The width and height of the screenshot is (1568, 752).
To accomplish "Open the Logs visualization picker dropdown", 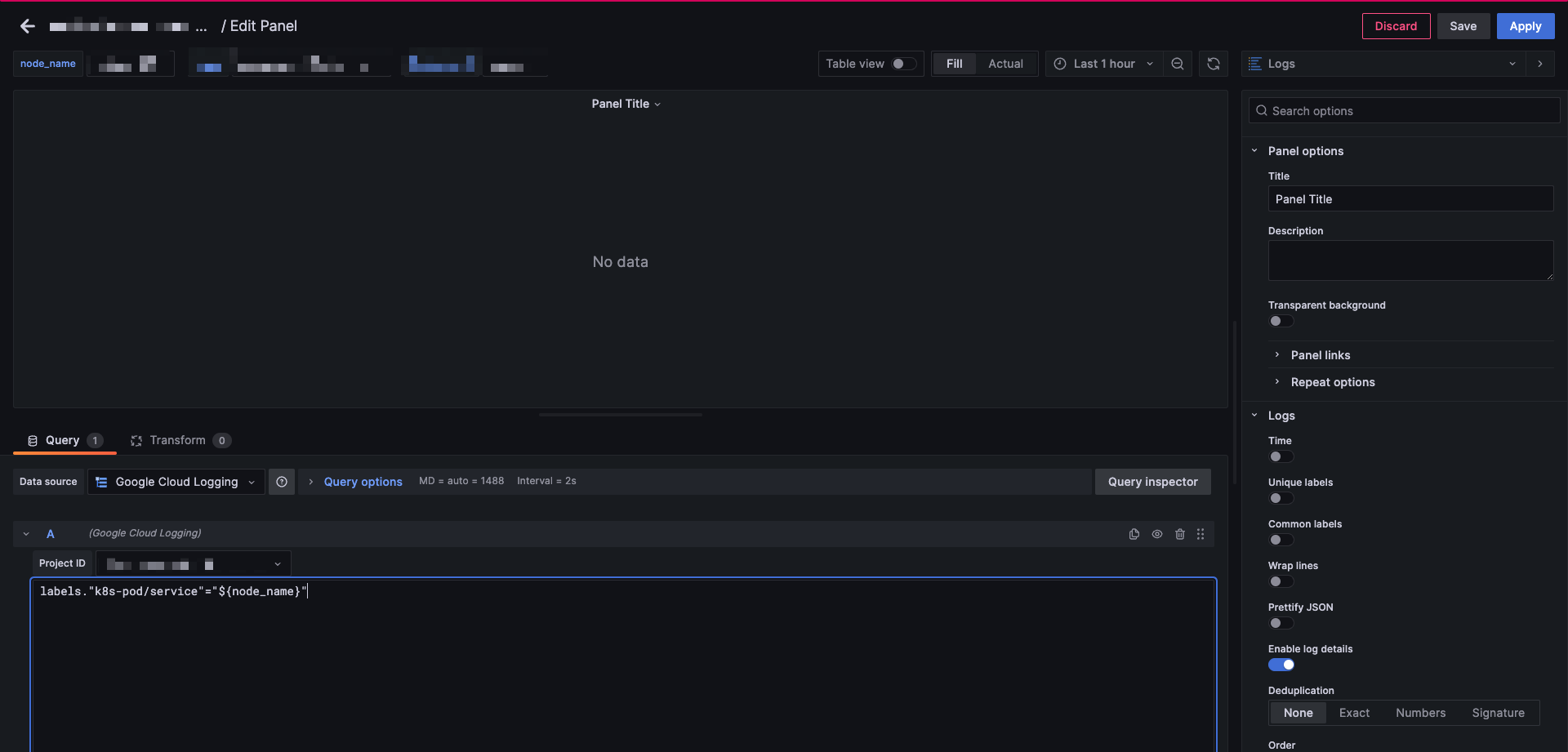I will pyautogui.click(x=1384, y=64).
